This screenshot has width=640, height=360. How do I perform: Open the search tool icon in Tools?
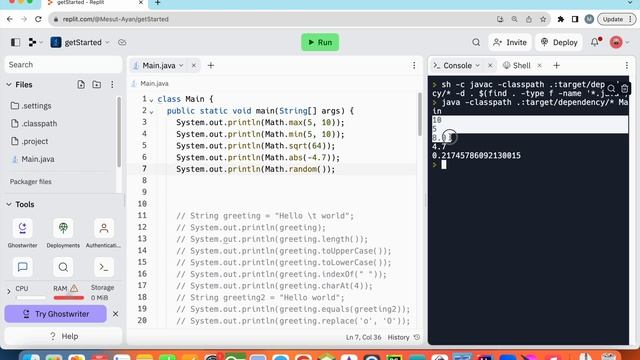coord(63,267)
